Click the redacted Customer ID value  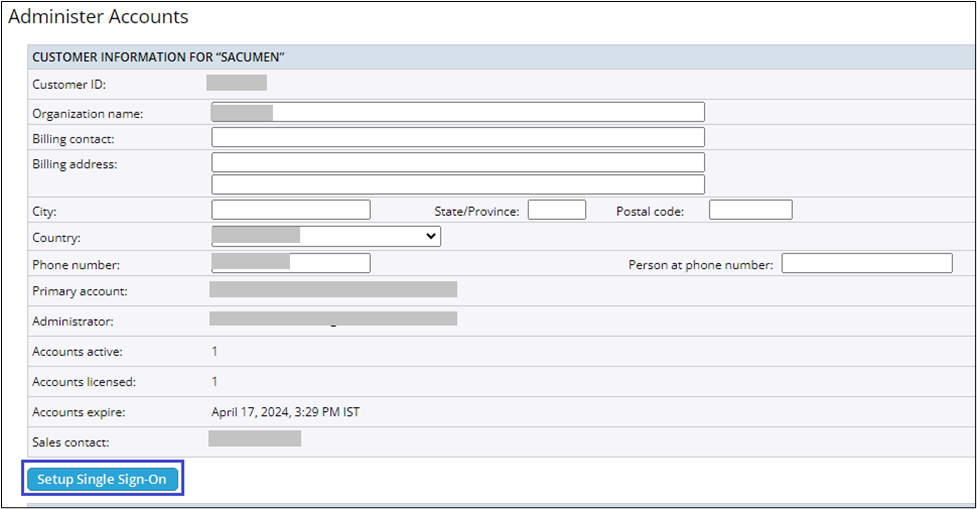(x=237, y=83)
